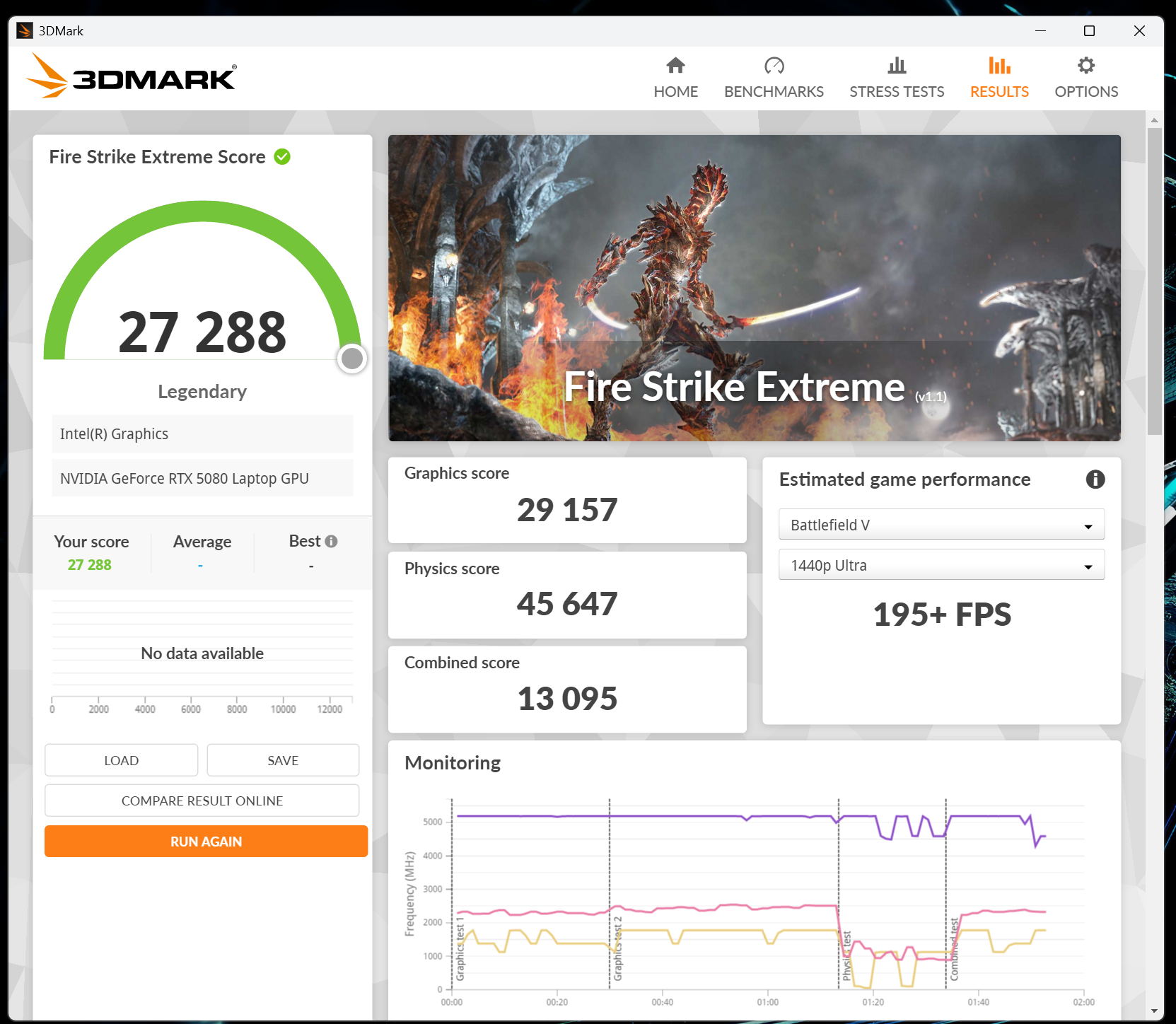The width and height of the screenshot is (1176, 1024).
Task: Click the stress tests bar chart icon
Action: [x=897, y=66]
